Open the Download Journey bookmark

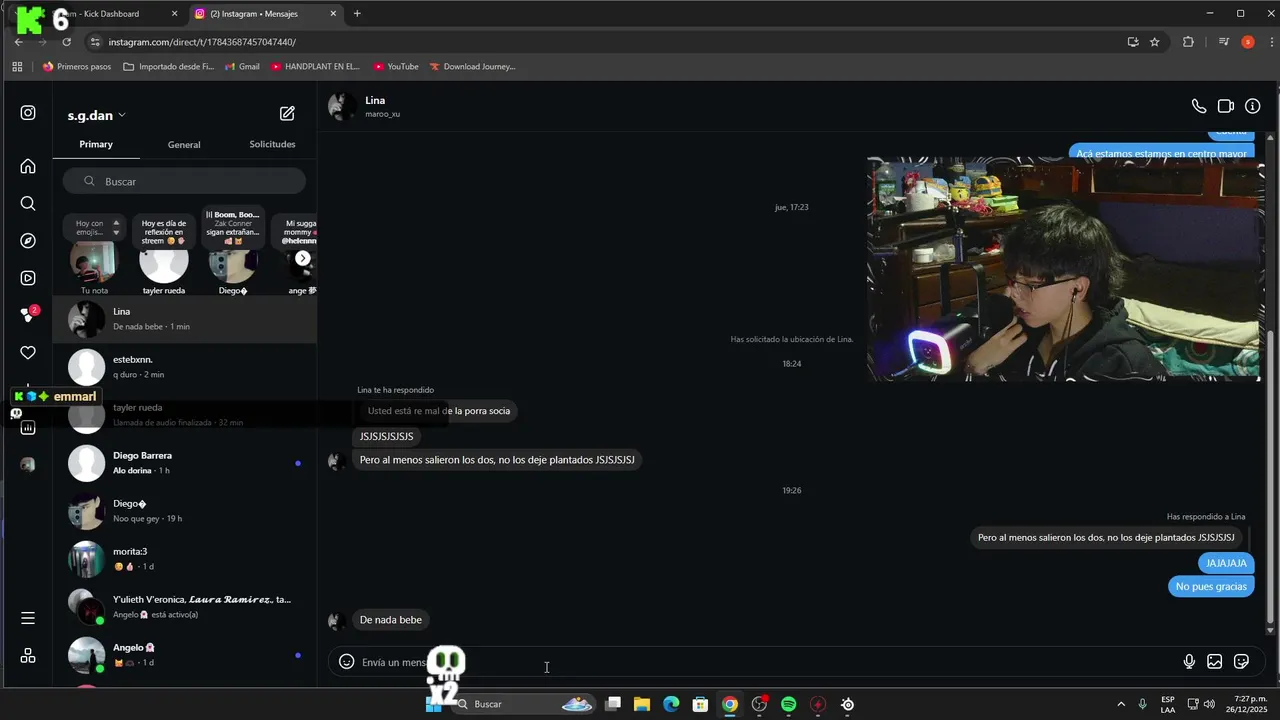click(472, 66)
